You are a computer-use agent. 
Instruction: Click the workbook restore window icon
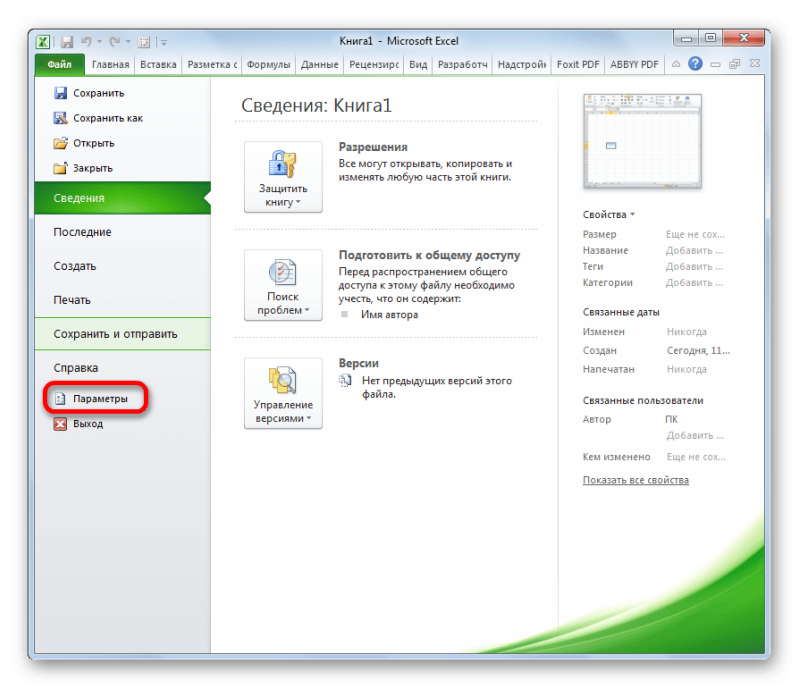(x=735, y=64)
